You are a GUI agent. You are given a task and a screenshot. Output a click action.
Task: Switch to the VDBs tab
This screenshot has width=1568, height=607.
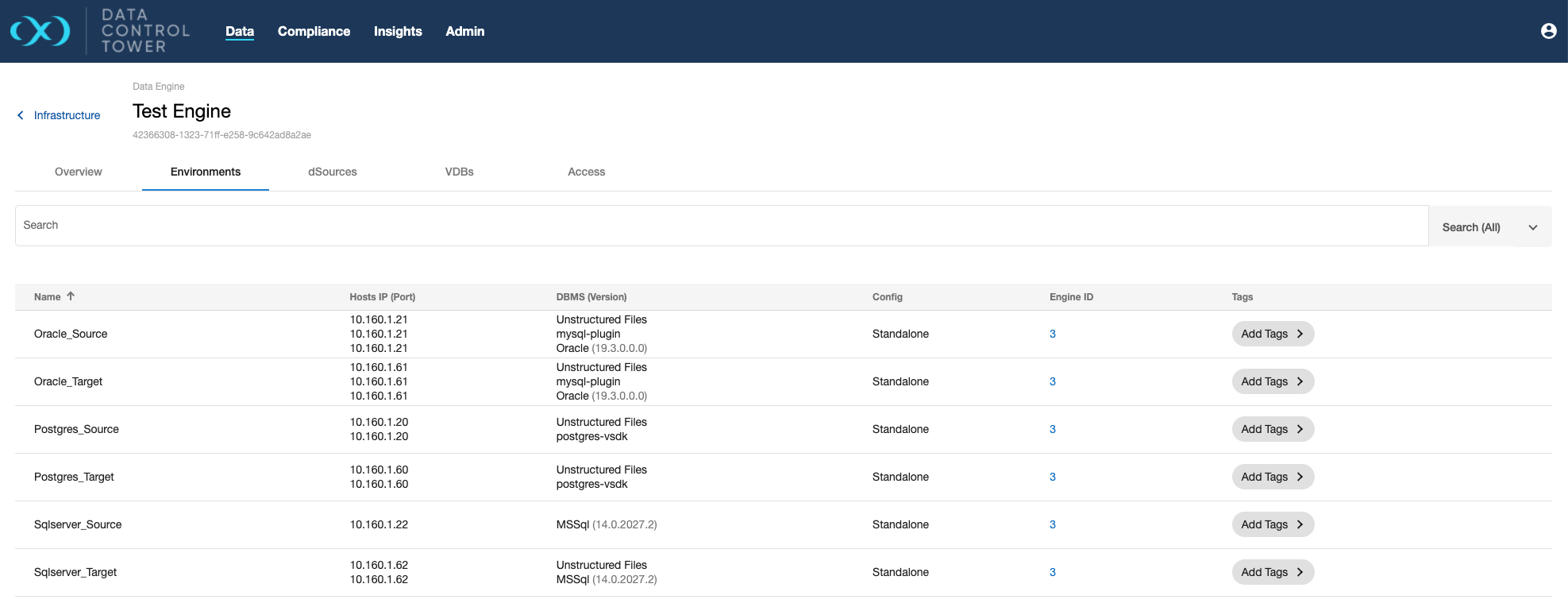click(459, 172)
